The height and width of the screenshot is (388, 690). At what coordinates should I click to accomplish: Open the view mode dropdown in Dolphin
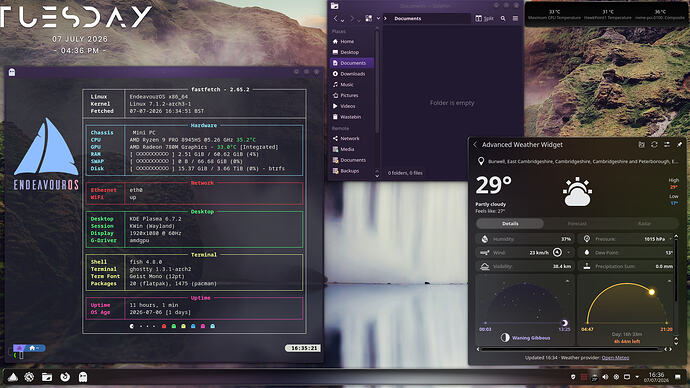(378, 18)
